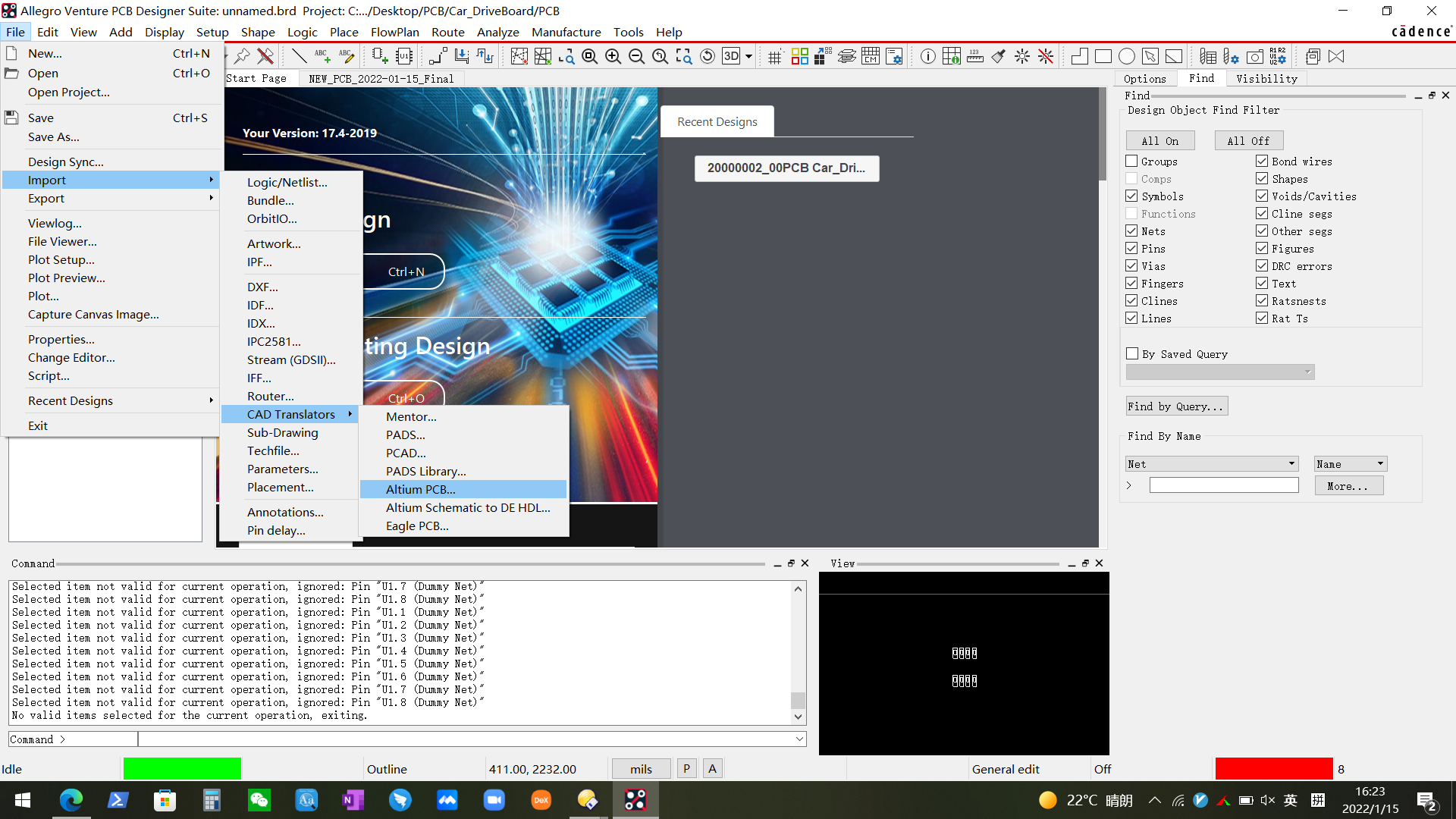This screenshot has width=1456, height=819.
Task: Click the Find by Query button
Action: (1176, 406)
